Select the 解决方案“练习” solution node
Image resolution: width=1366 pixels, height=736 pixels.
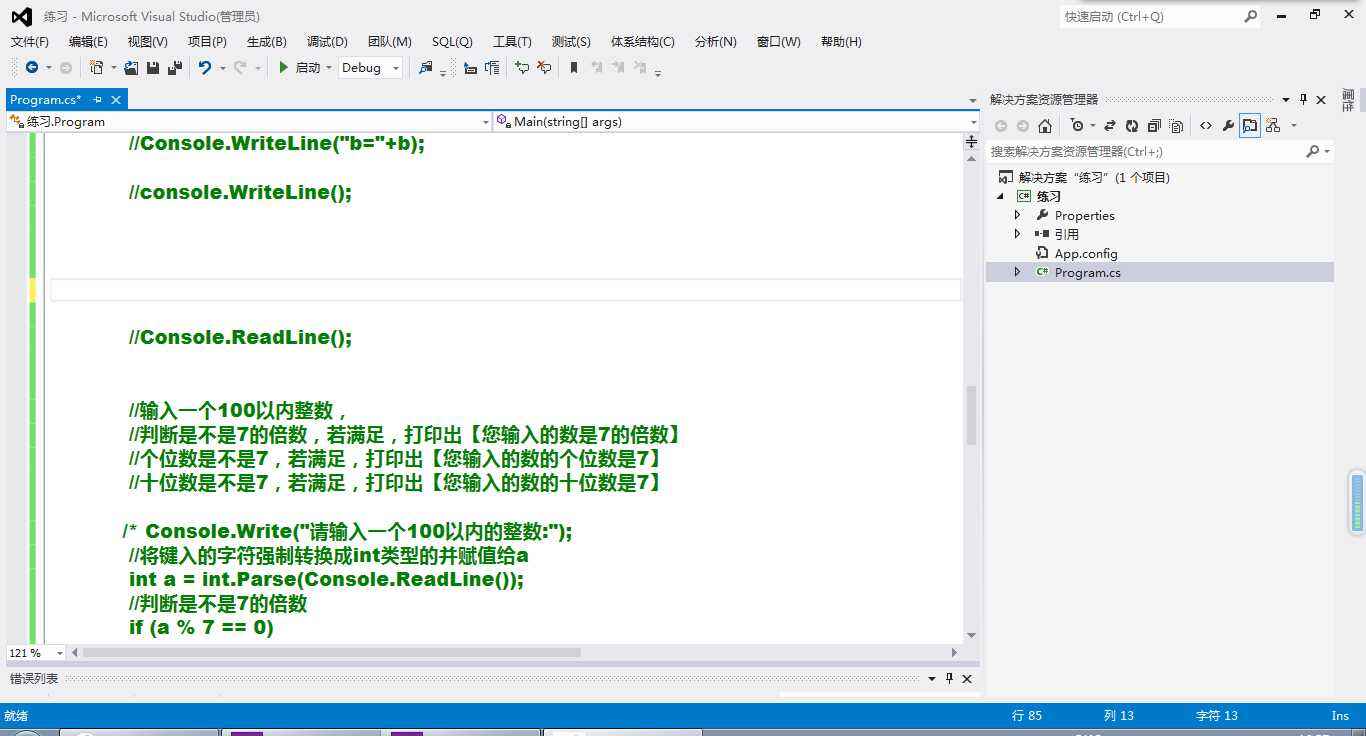click(x=1094, y=177)
